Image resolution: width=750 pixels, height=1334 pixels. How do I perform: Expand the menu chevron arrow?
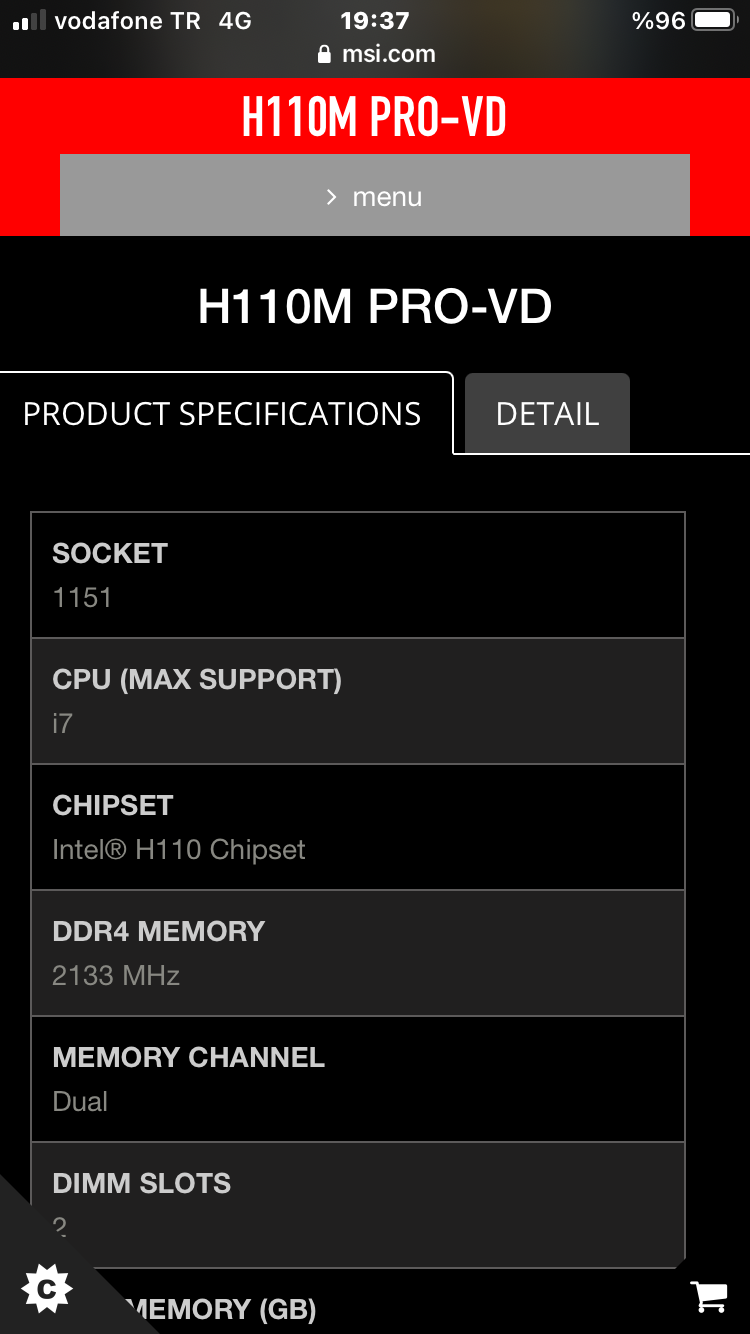point(331,197)
